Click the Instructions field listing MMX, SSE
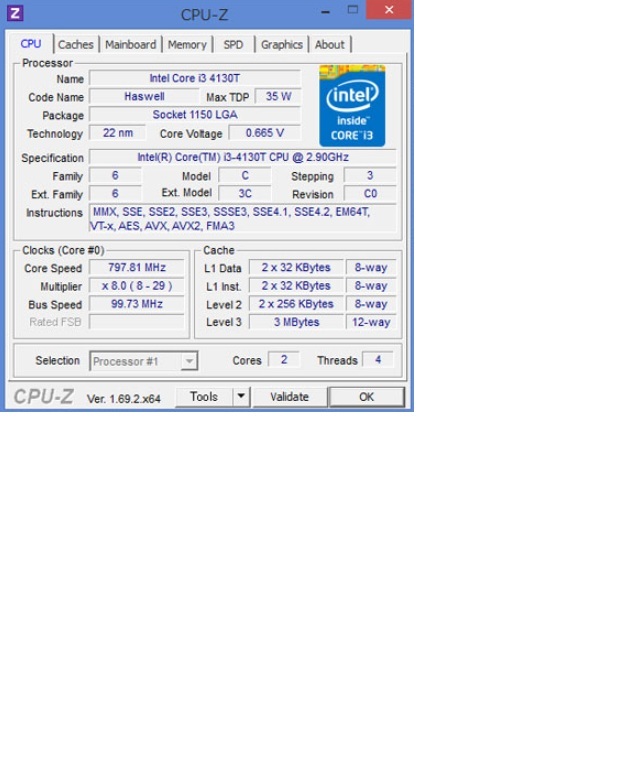Image resolution: width=621 pixels, height=784 pixels. click(x=242, y=218)
